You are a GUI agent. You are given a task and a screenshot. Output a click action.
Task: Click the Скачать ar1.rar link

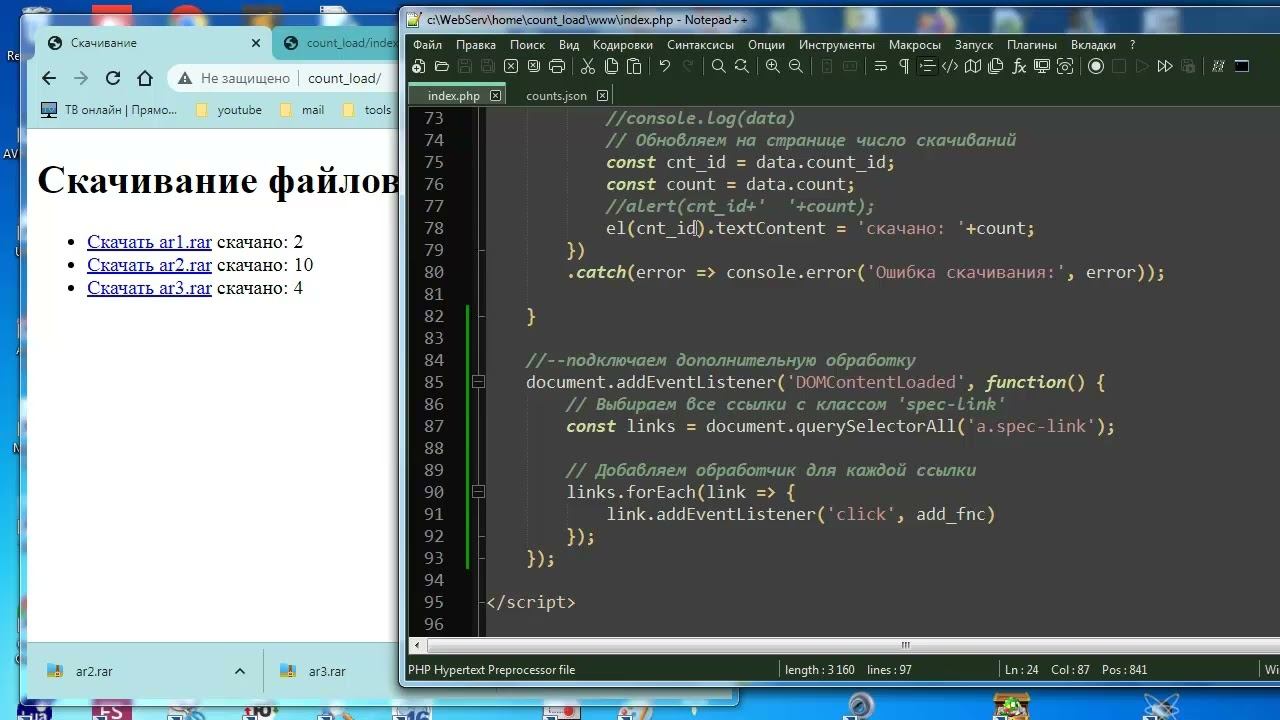149,242
